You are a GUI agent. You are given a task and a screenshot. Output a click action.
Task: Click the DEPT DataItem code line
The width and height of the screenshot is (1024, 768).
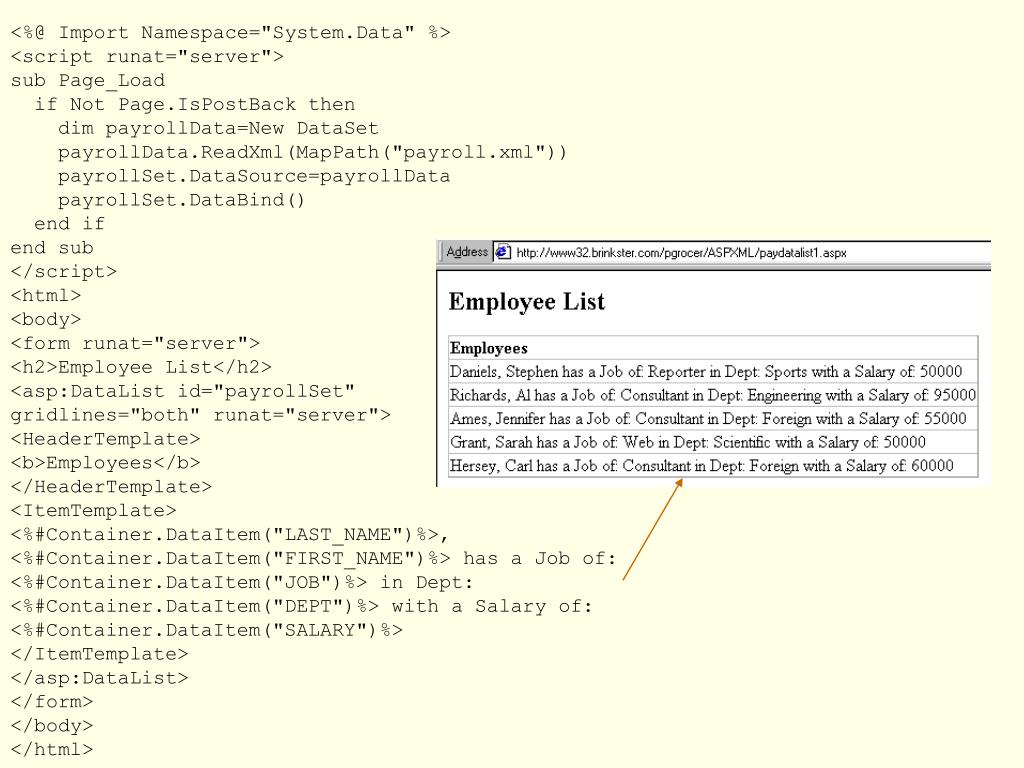[x=302, y=607]
